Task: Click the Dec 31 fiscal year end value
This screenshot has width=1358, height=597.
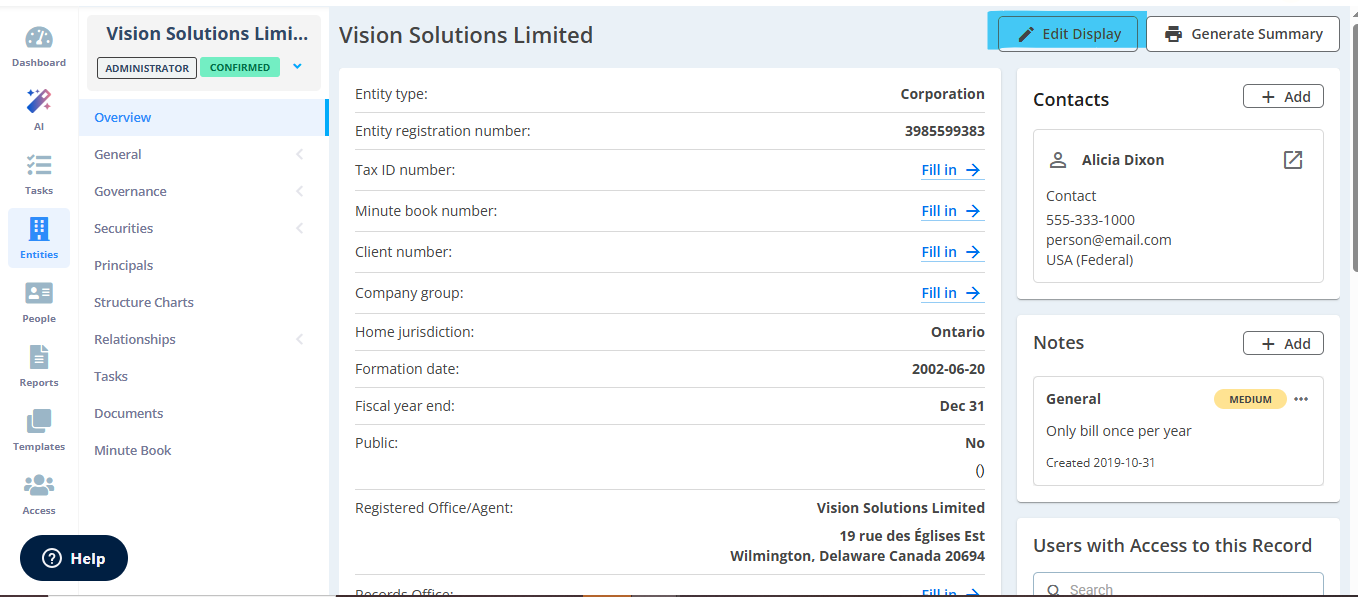Action: click(x=962, y=406)
